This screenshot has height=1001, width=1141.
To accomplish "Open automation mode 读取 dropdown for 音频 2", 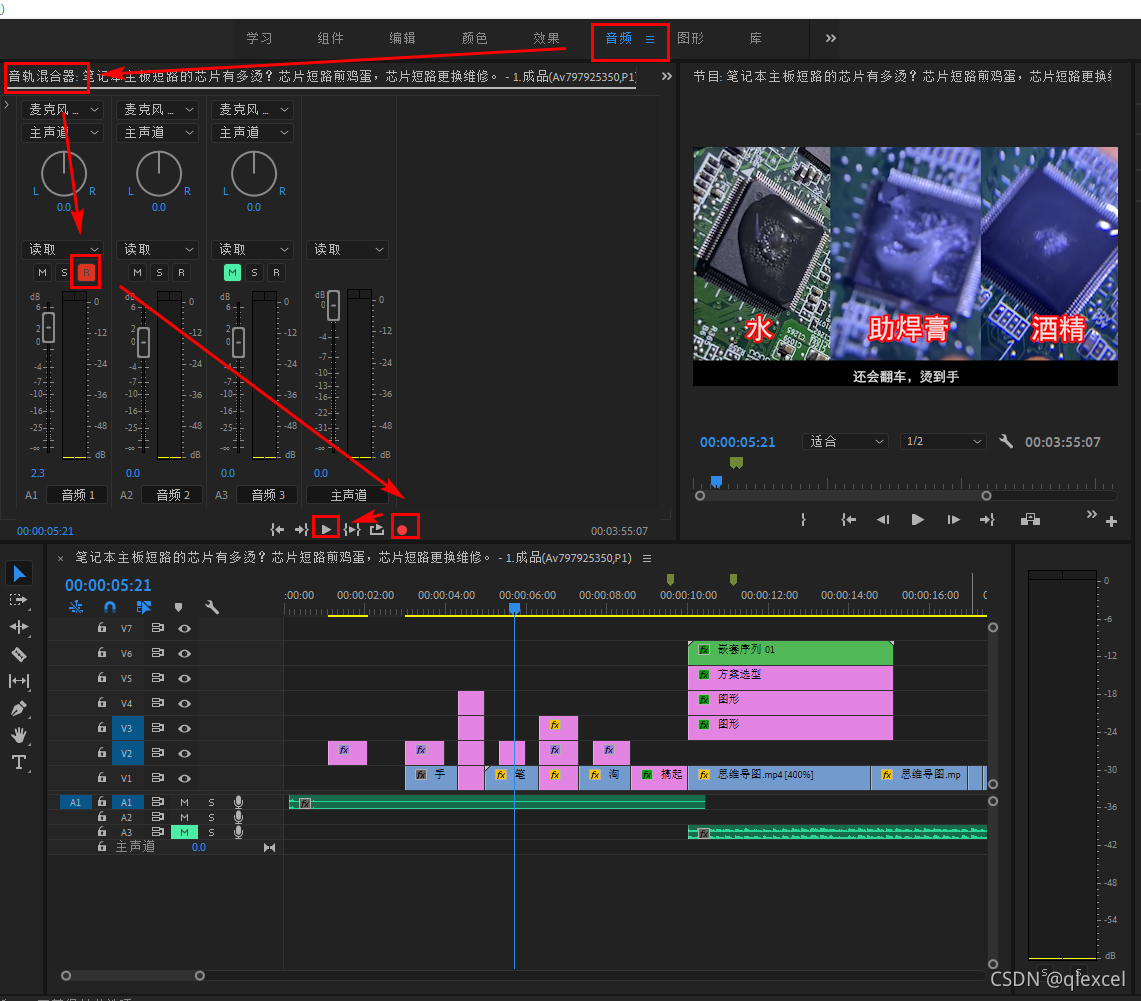I will 158,250.
